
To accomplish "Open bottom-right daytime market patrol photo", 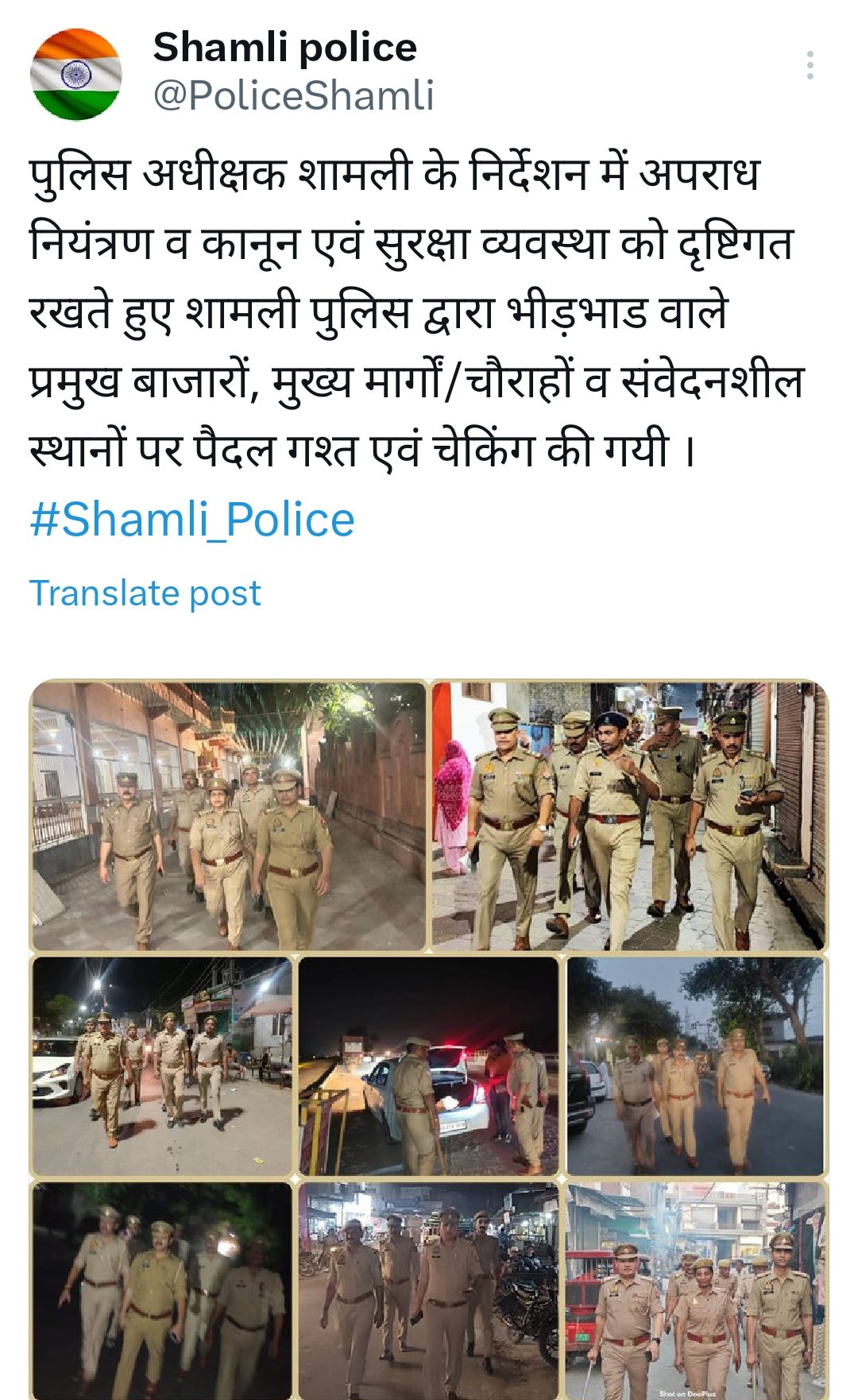I will click(x=695, y=1291).
